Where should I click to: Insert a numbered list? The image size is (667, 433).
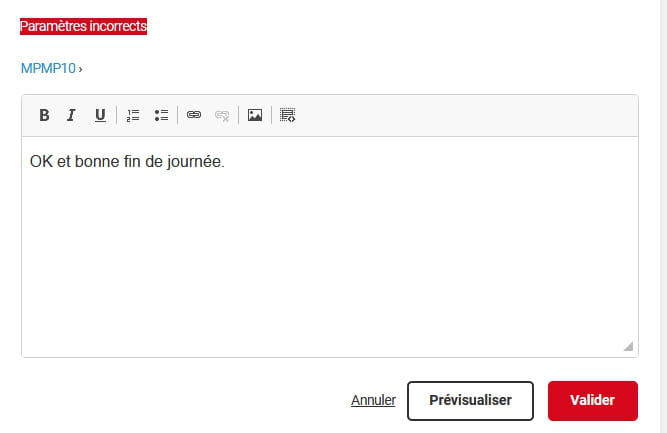click(x=133, y=115)
